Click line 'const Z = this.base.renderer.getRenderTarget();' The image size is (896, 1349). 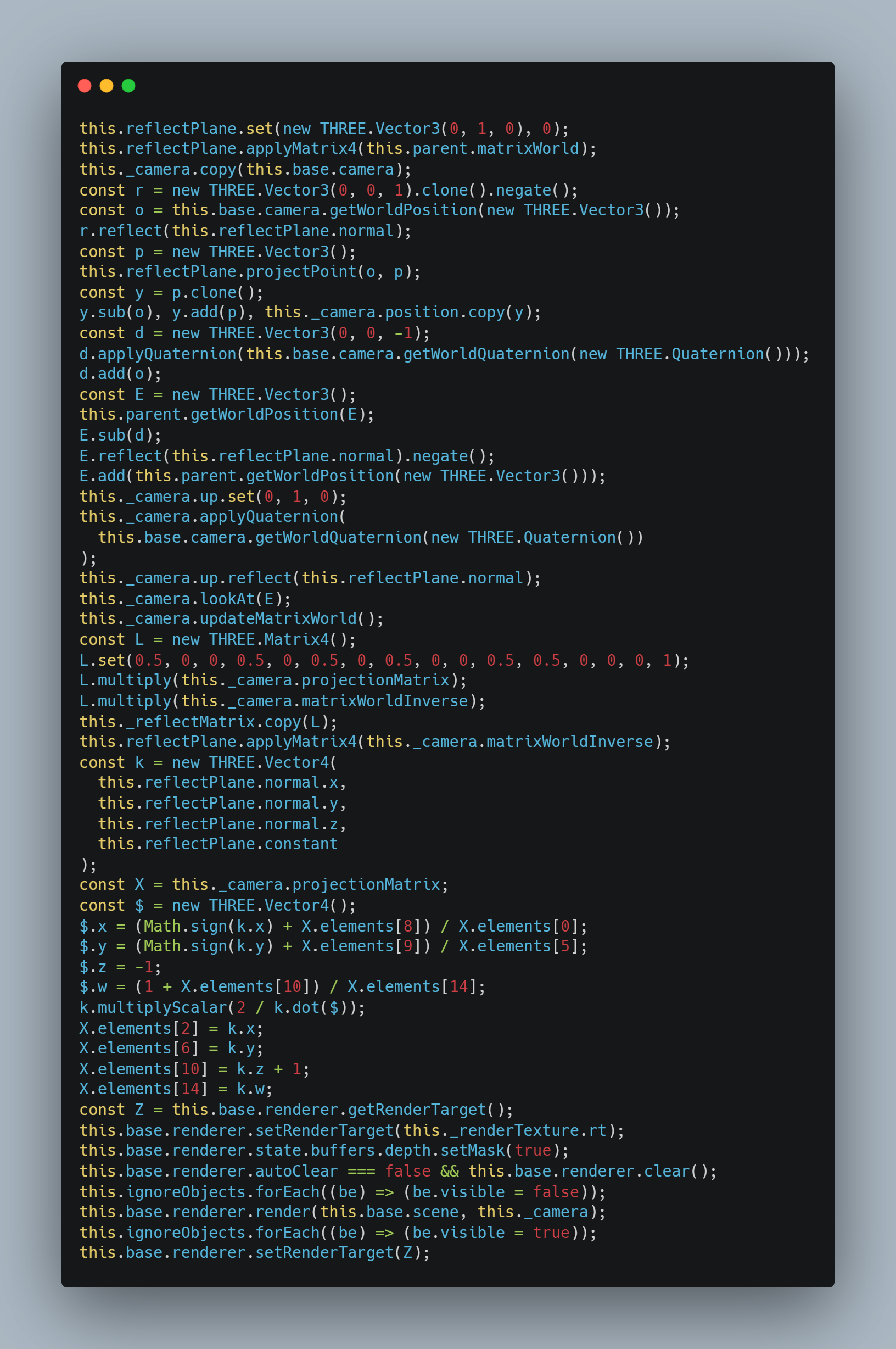coord(296,1110)
